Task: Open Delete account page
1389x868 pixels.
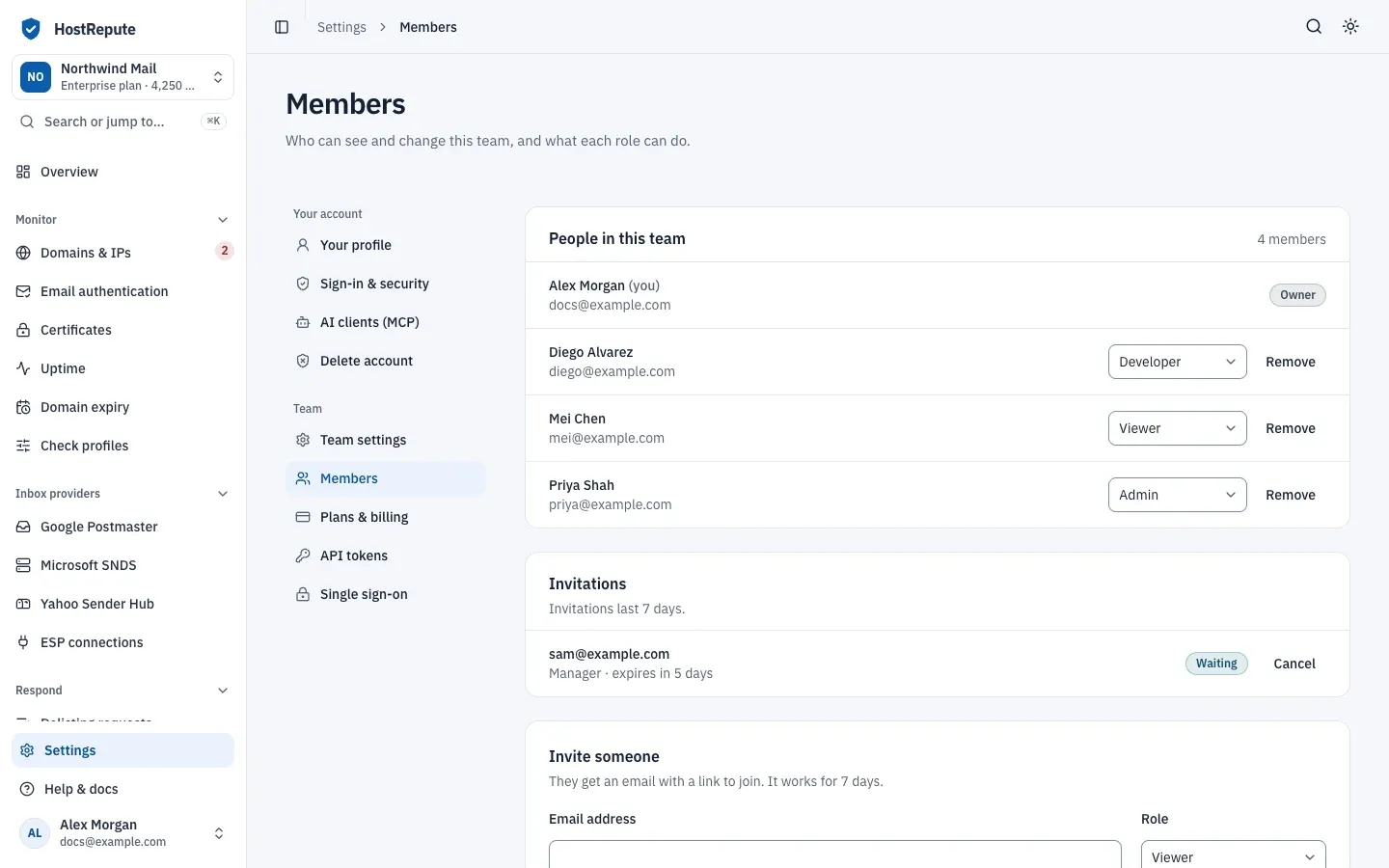Action: (x=385, y=361)
